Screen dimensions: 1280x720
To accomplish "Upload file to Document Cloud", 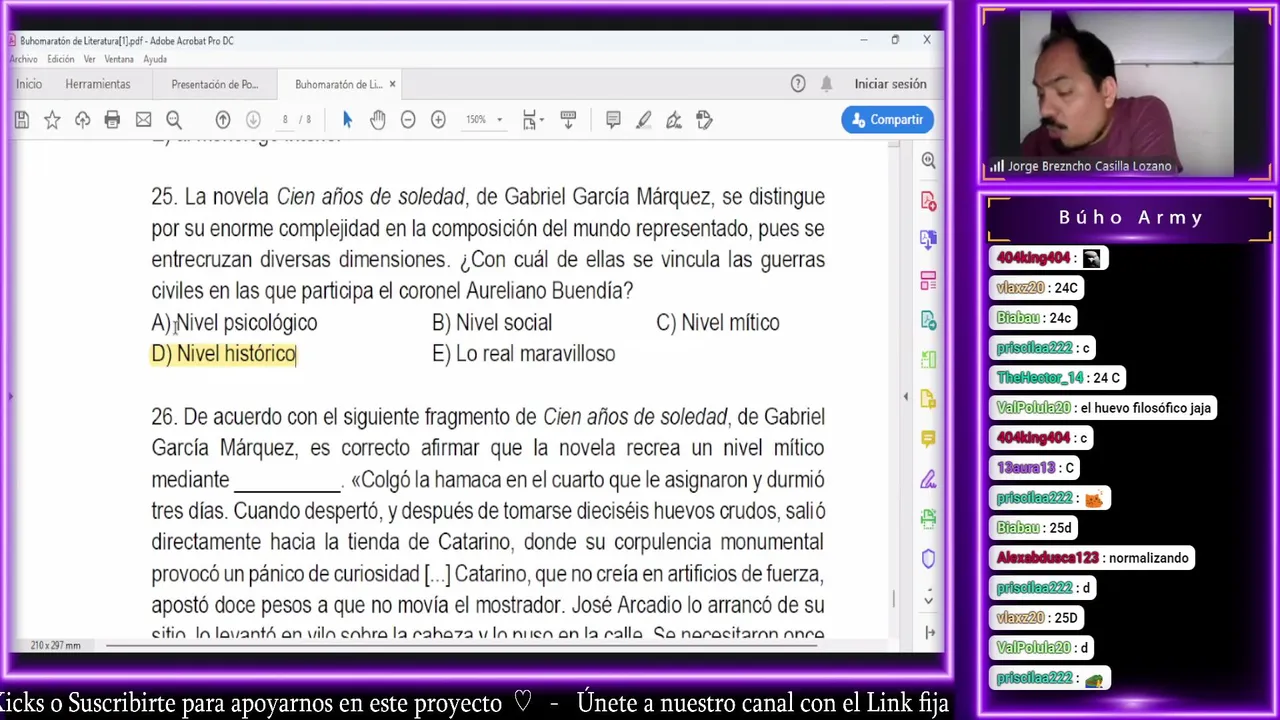I will (82, 120).
